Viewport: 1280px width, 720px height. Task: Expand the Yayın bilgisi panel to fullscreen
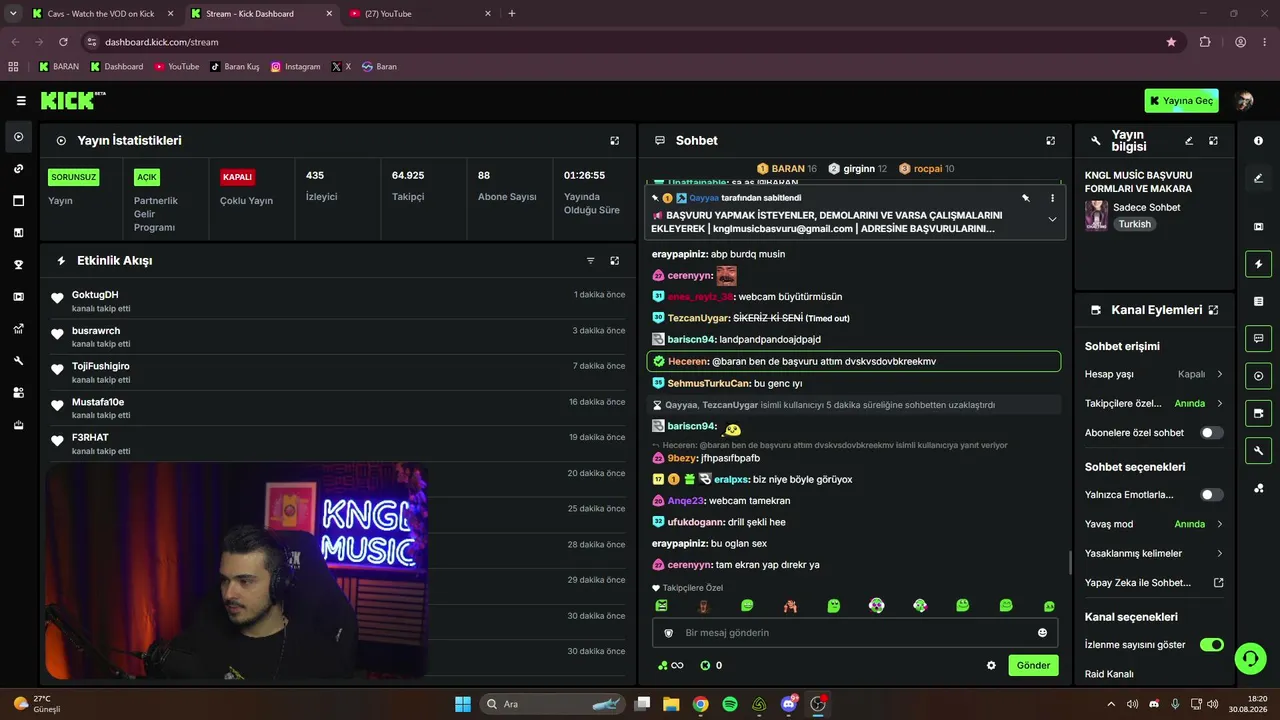[1213, 141]
